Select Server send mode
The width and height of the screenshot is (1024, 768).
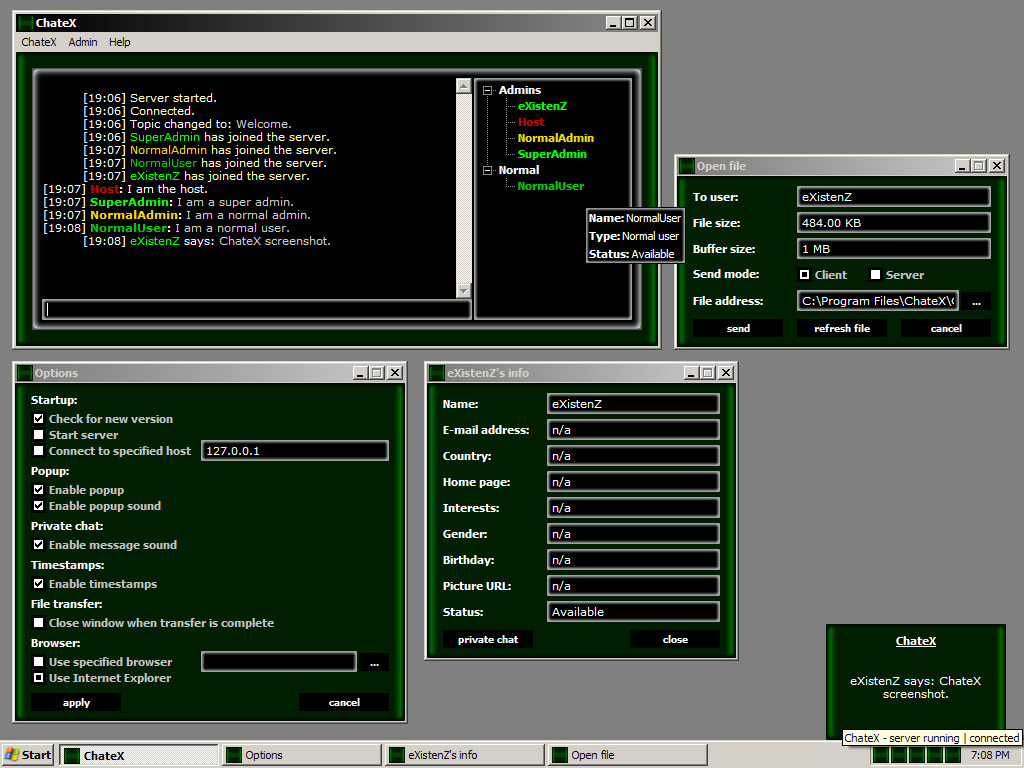point(876,275)
